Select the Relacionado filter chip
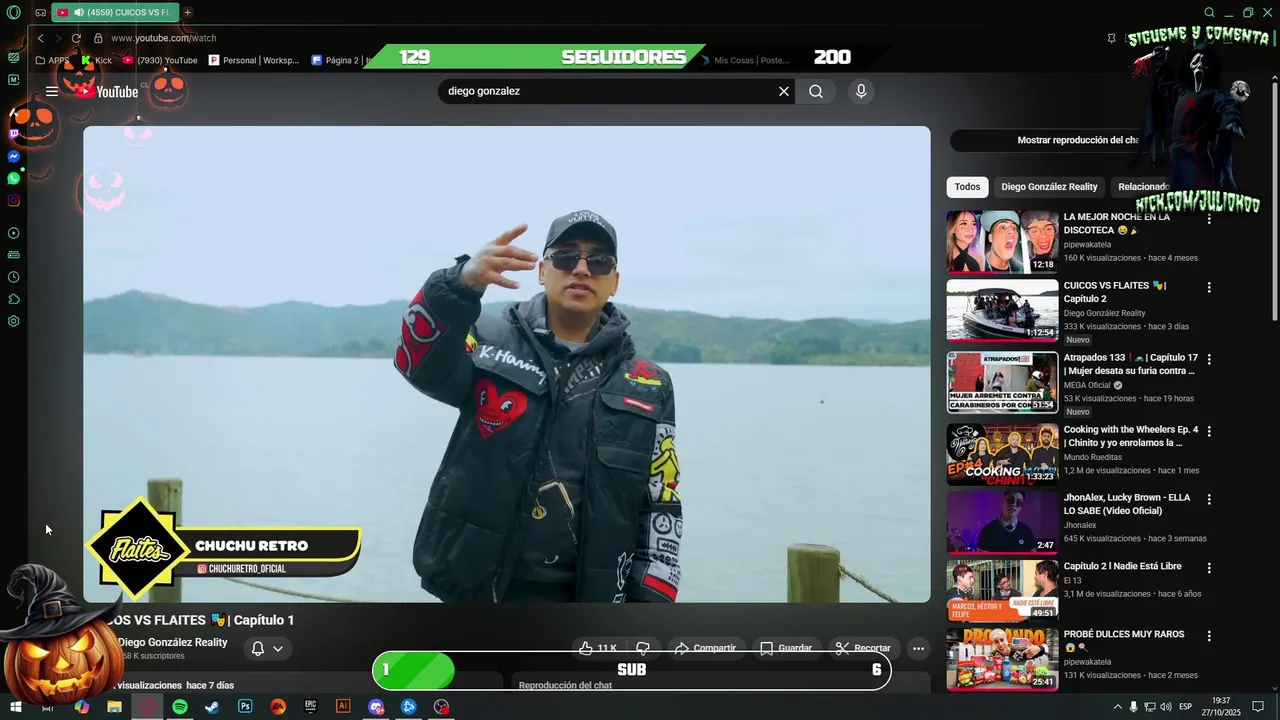Screen dimensions: 1280x720 1143,187
